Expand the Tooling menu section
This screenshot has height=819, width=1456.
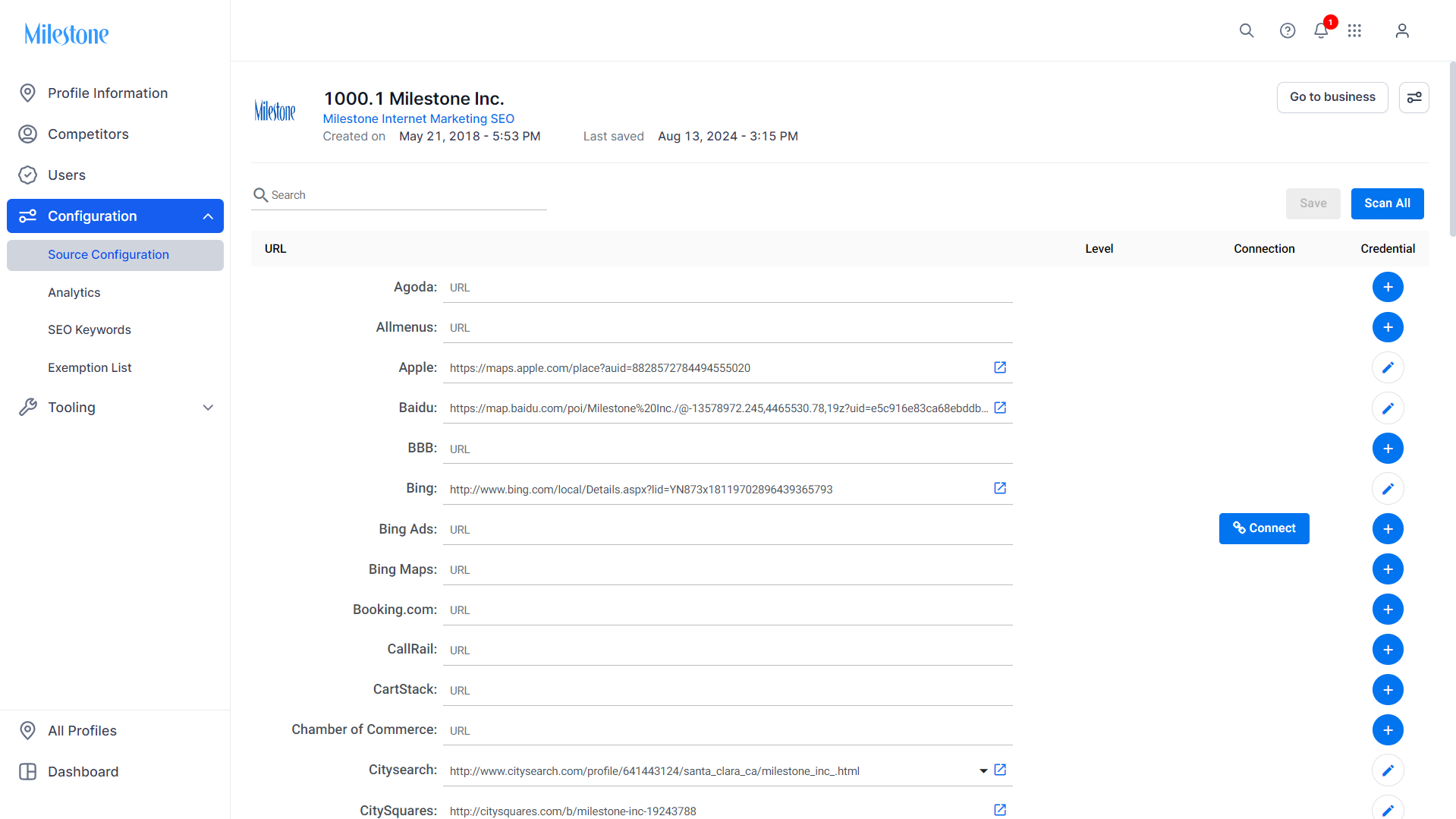pos(208,408)
